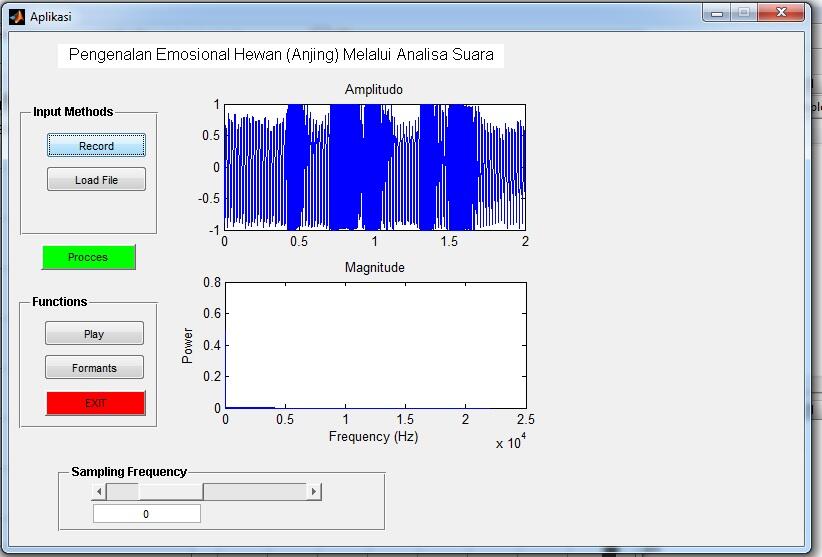Screen dimensions: 822x557
Task: Click the right arrow of frequency slider
Action: (313, 491)
